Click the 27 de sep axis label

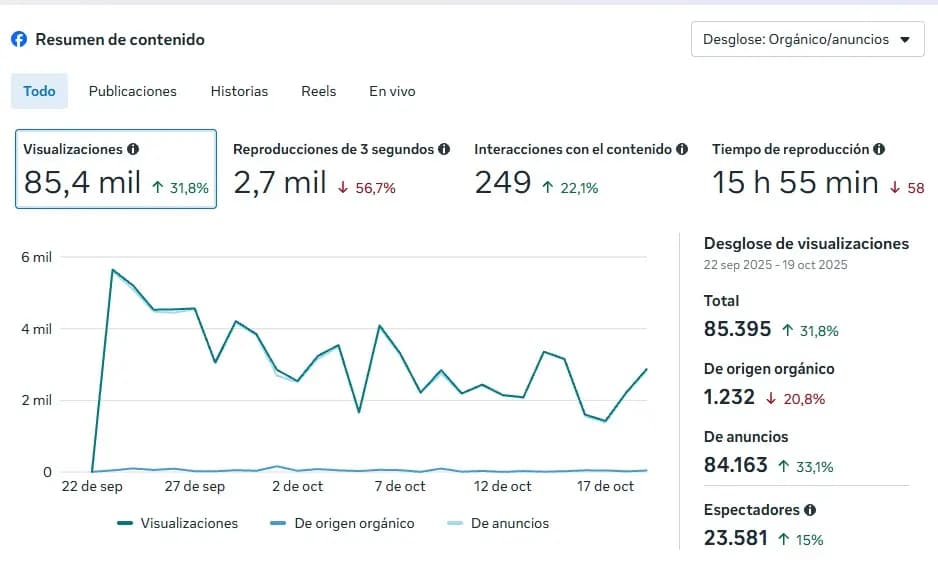[195, 487]
